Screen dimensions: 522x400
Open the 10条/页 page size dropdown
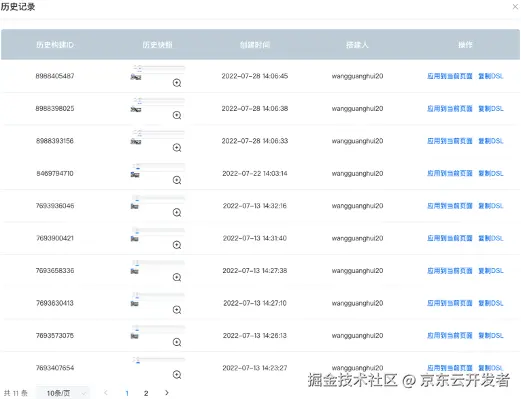(63, 393)
